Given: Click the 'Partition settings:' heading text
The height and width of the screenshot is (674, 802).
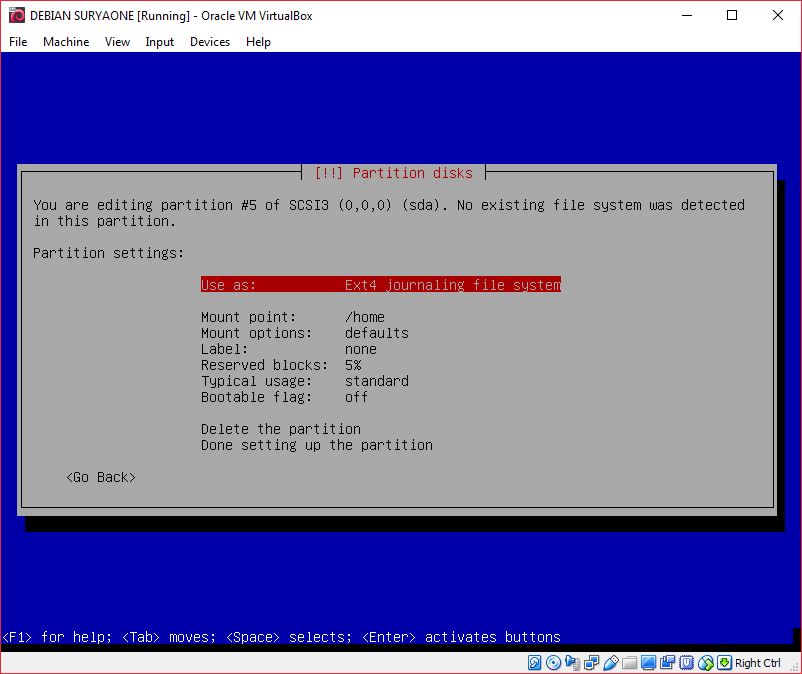Looking at the screenshot, I should (108, 253).
